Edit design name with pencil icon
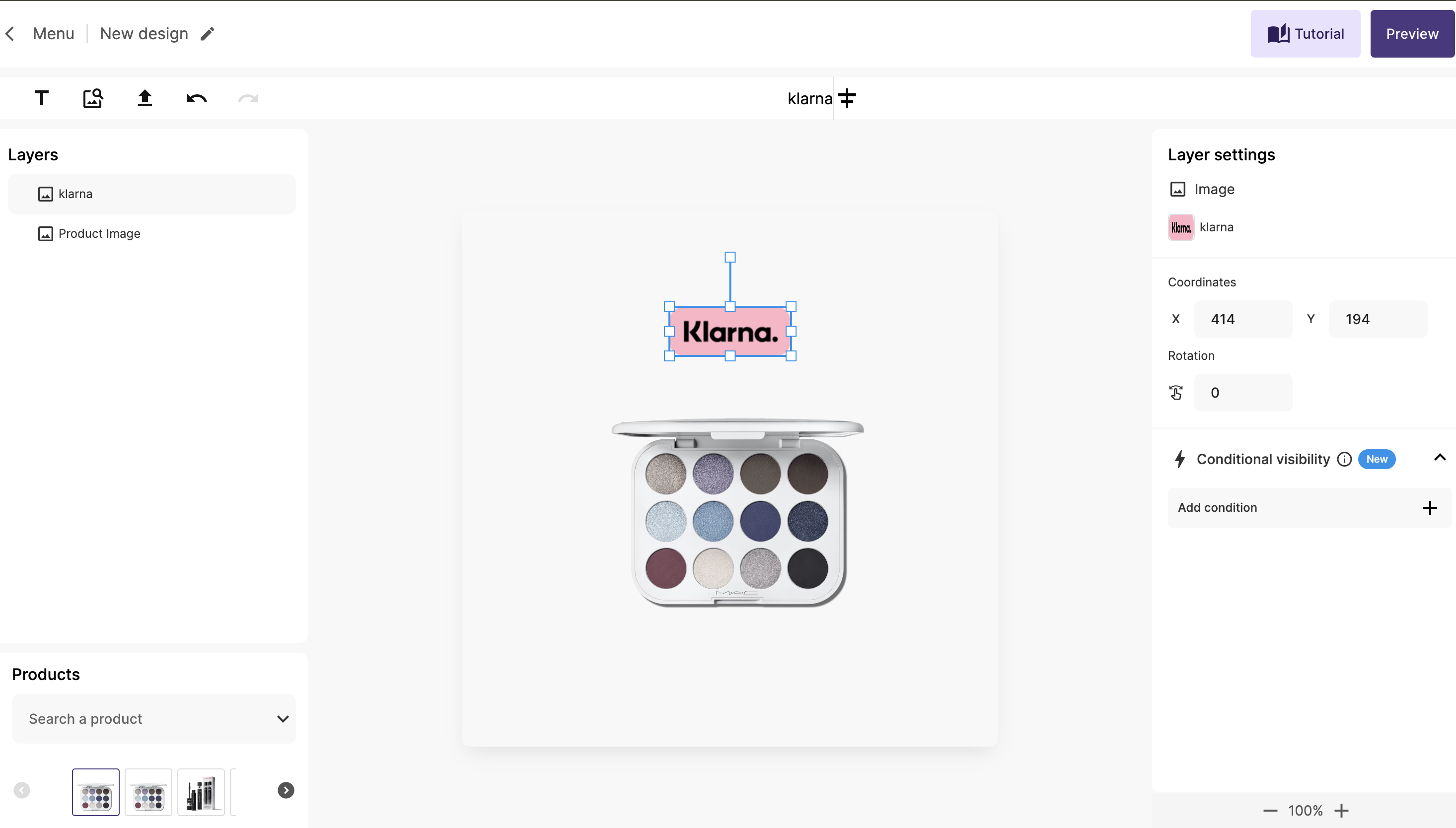Screen dimensions: 1456x828 [x=208, y=34]
